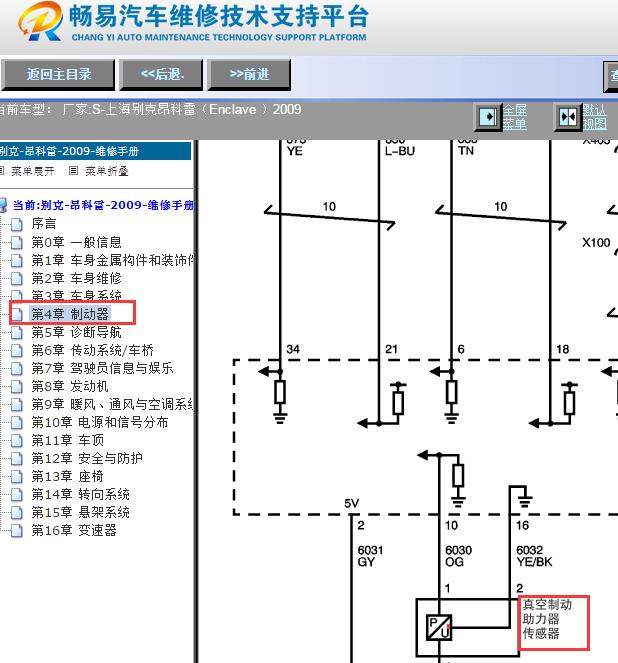
Task: Click the page icon next to 第16章 变速器
Action: [16, 531]
